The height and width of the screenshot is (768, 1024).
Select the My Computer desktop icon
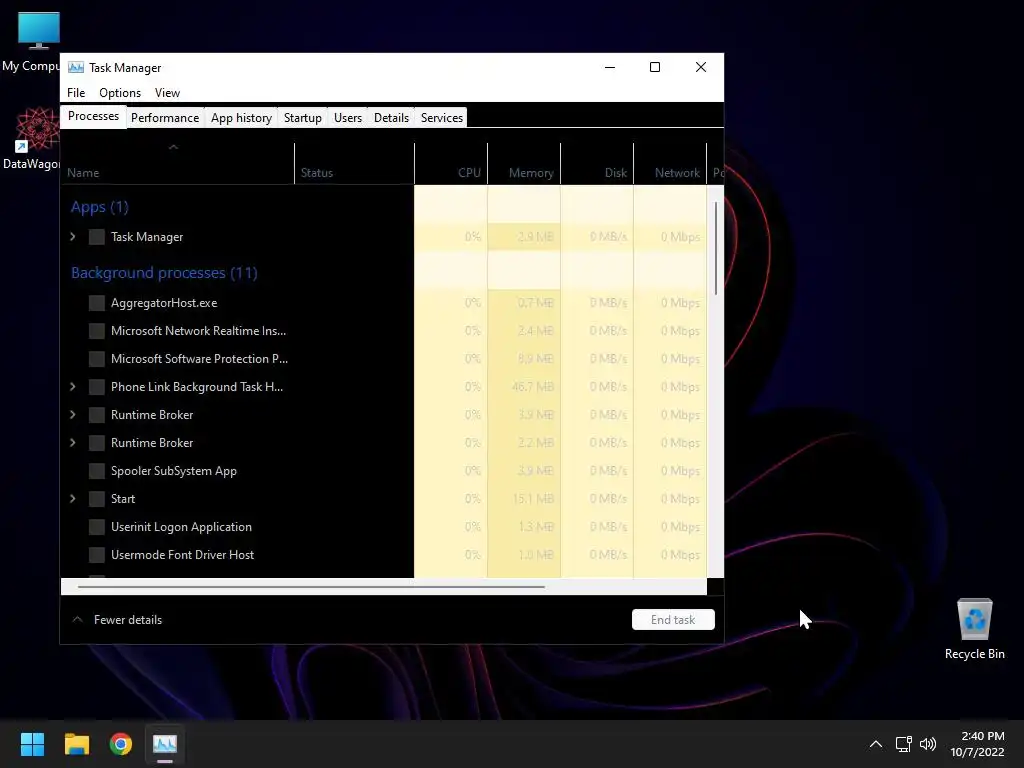(38, 41)
